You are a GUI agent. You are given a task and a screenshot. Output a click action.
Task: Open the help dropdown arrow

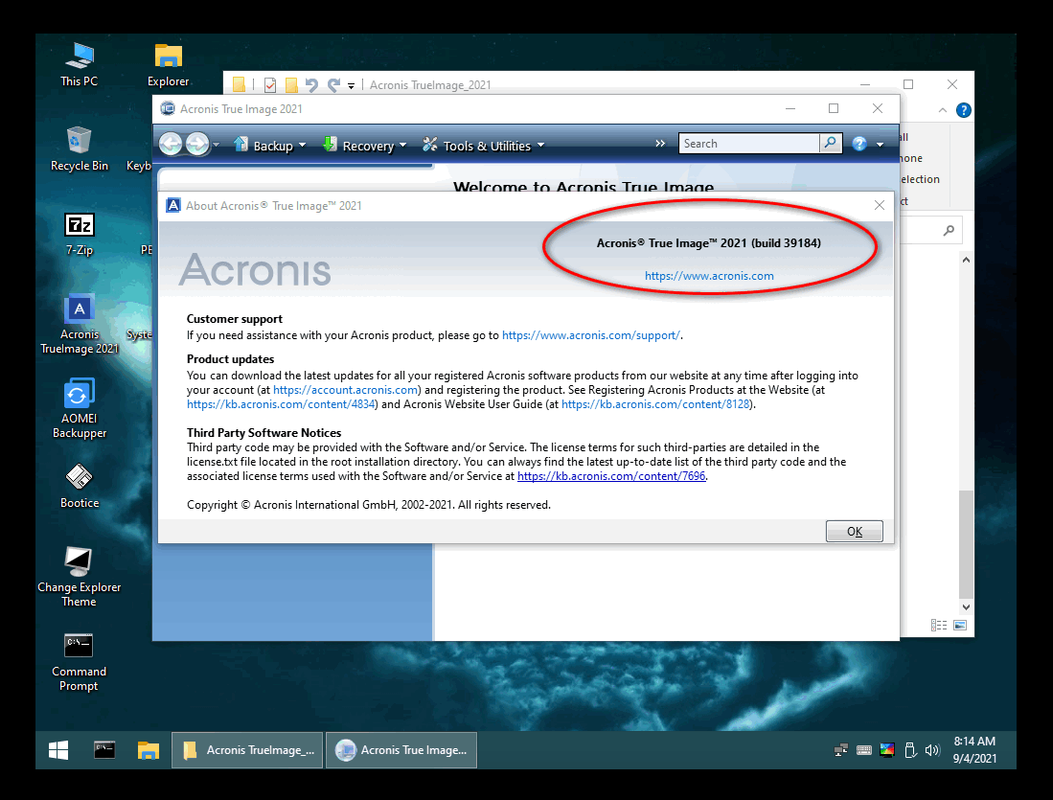pos(880,145)
